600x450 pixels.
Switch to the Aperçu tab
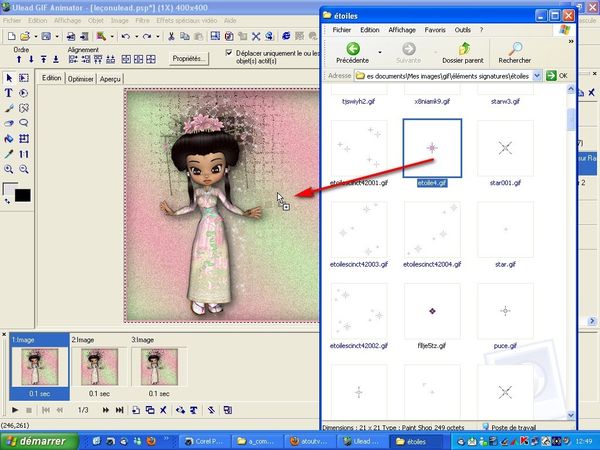(110, 79)
